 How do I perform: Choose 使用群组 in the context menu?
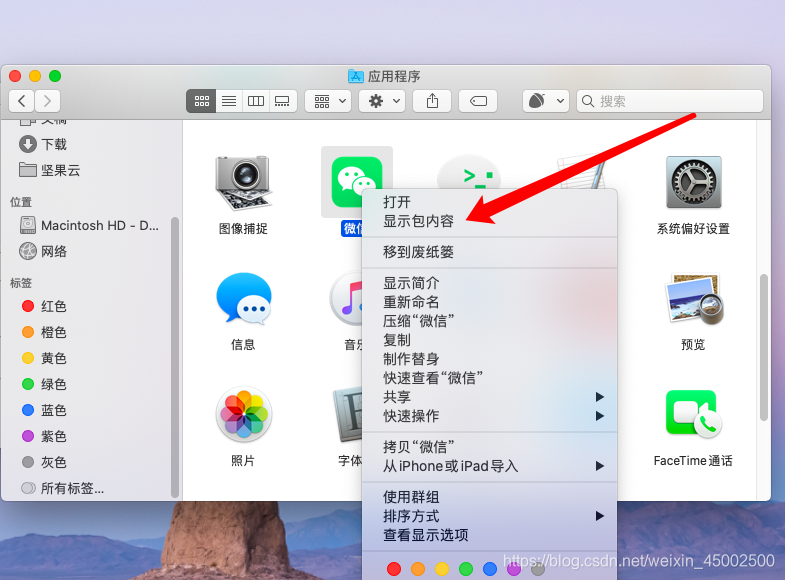pos(490,497)
